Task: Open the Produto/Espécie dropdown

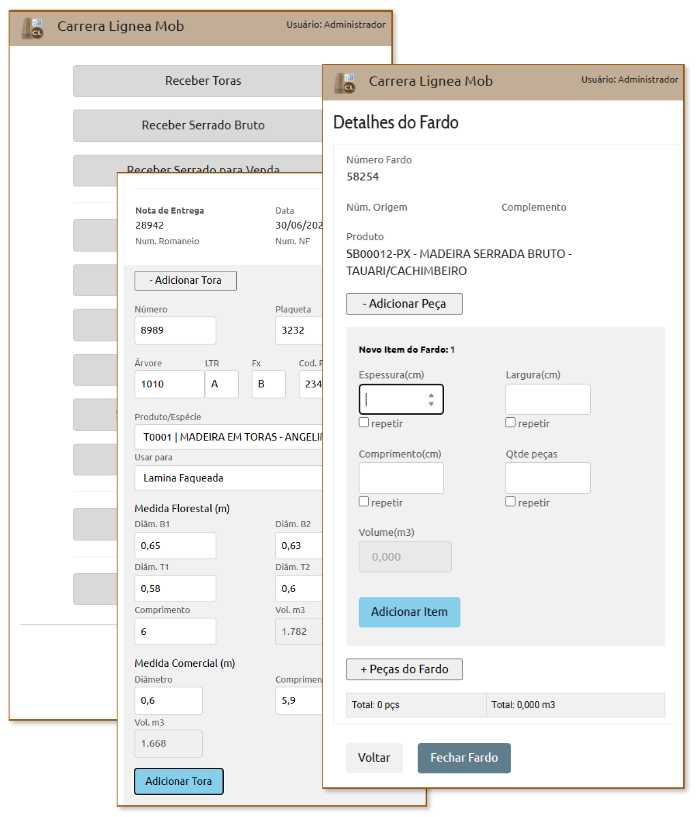Action: pos(227,437)
